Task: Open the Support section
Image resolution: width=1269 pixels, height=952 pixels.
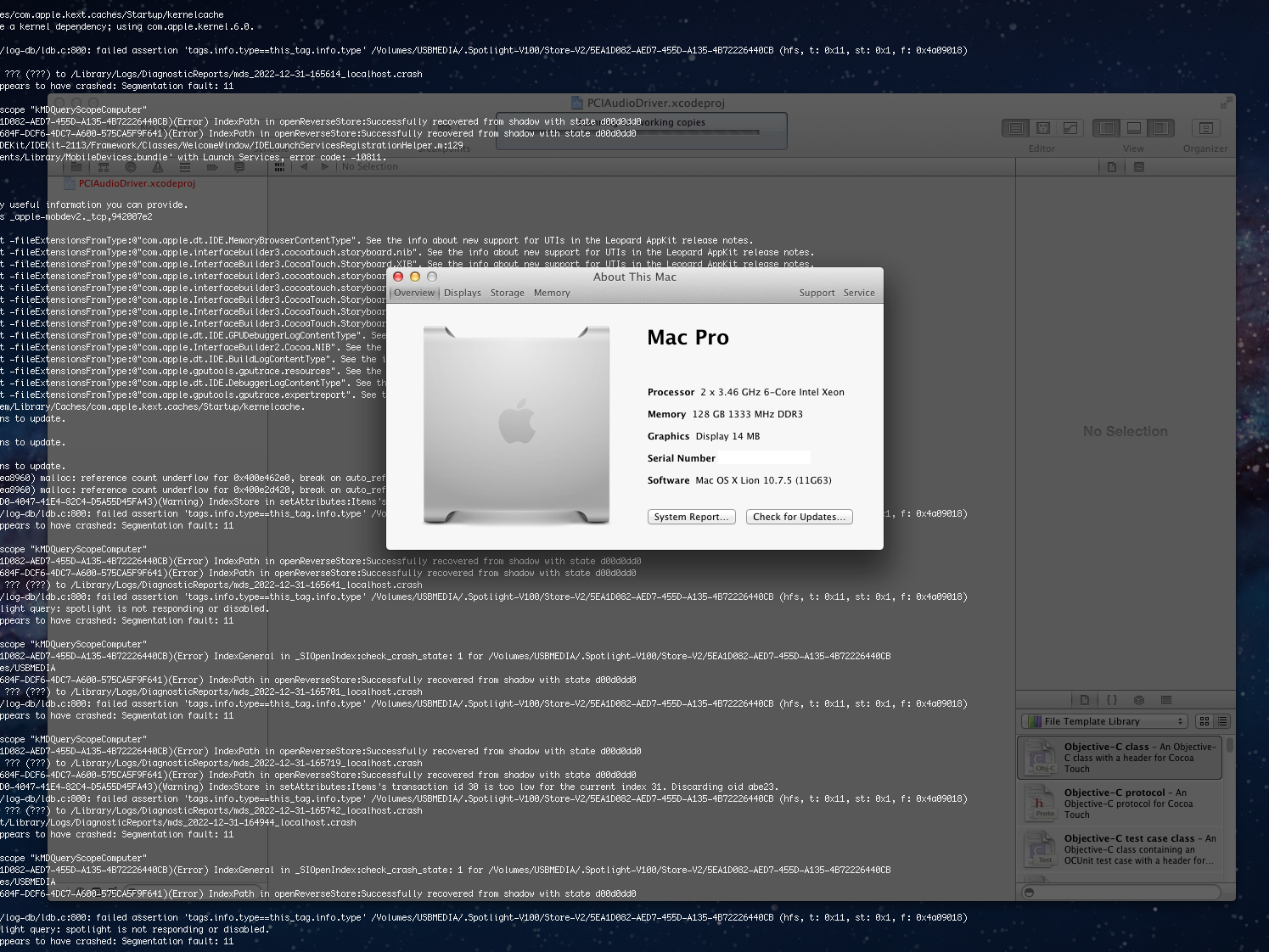Action: tap(817, 293)
